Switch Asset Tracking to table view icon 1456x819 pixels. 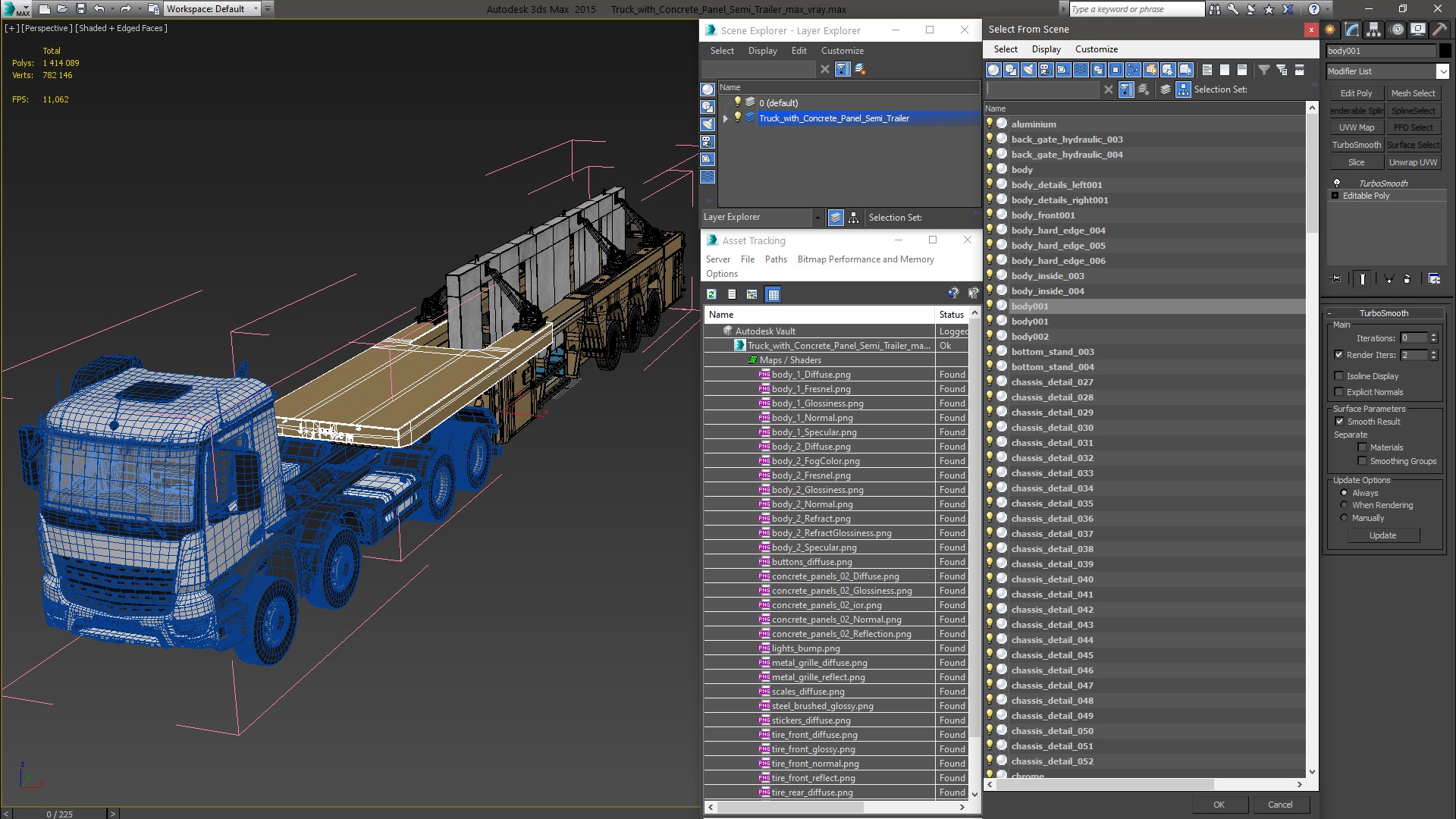click(773, 294)
